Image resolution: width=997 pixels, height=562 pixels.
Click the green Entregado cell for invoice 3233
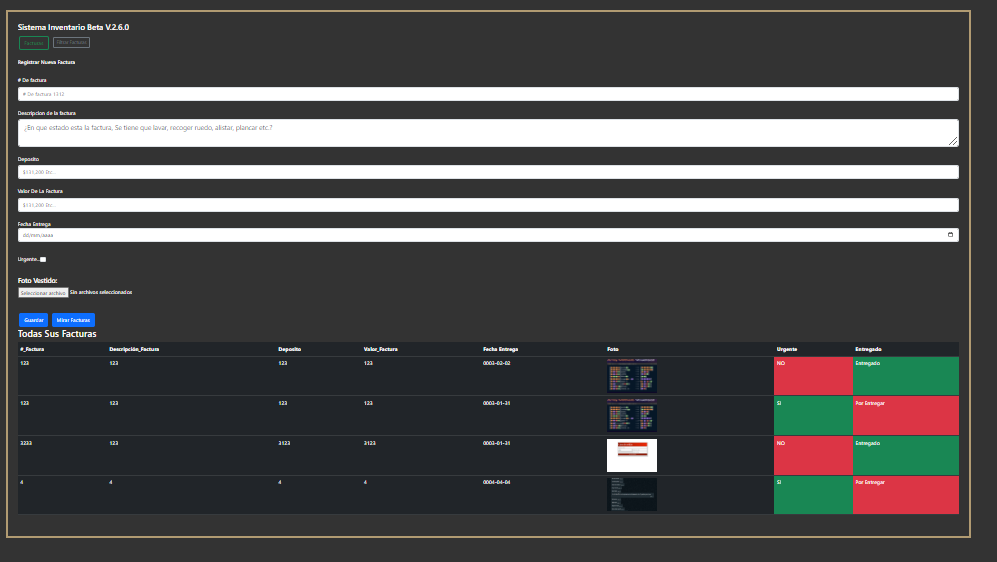coord(905,455)
